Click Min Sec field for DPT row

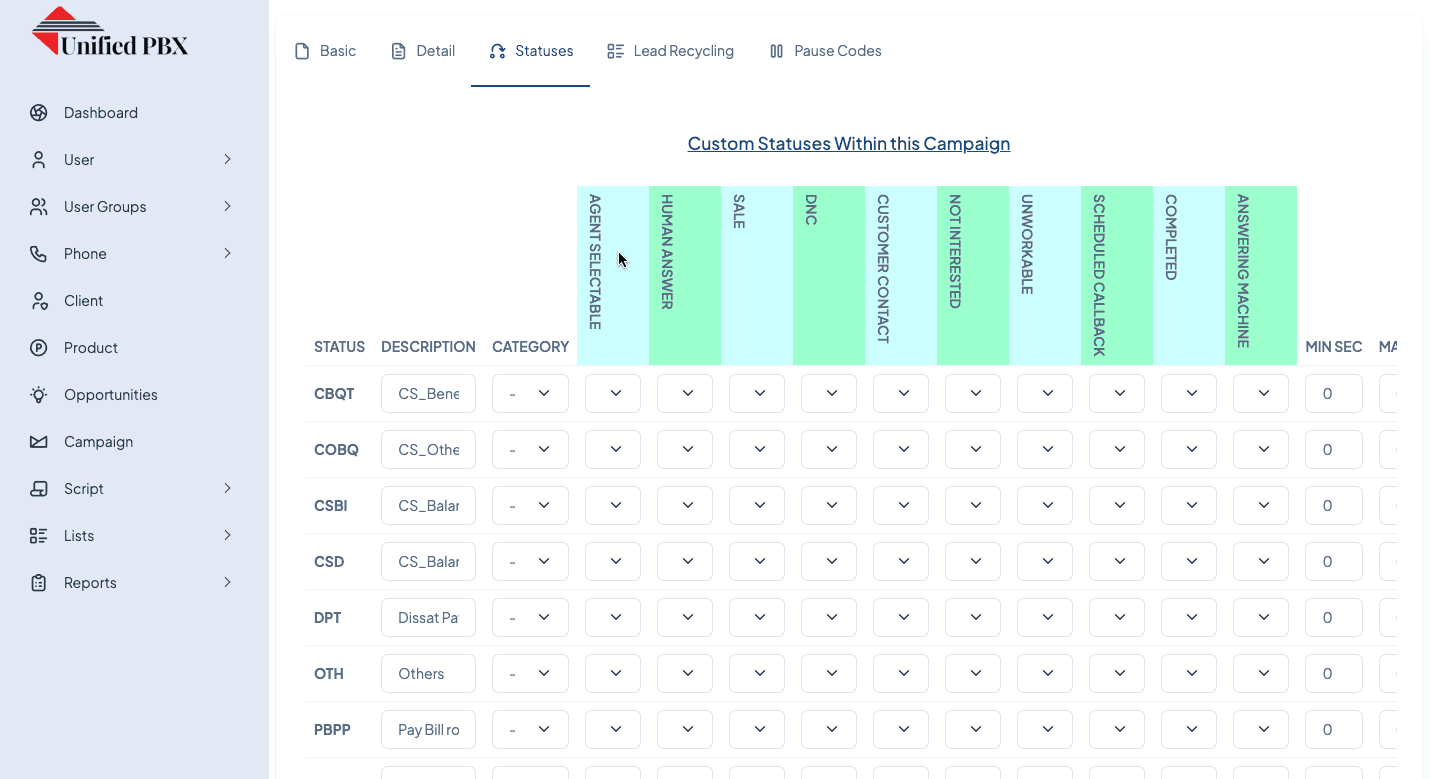1333,618
